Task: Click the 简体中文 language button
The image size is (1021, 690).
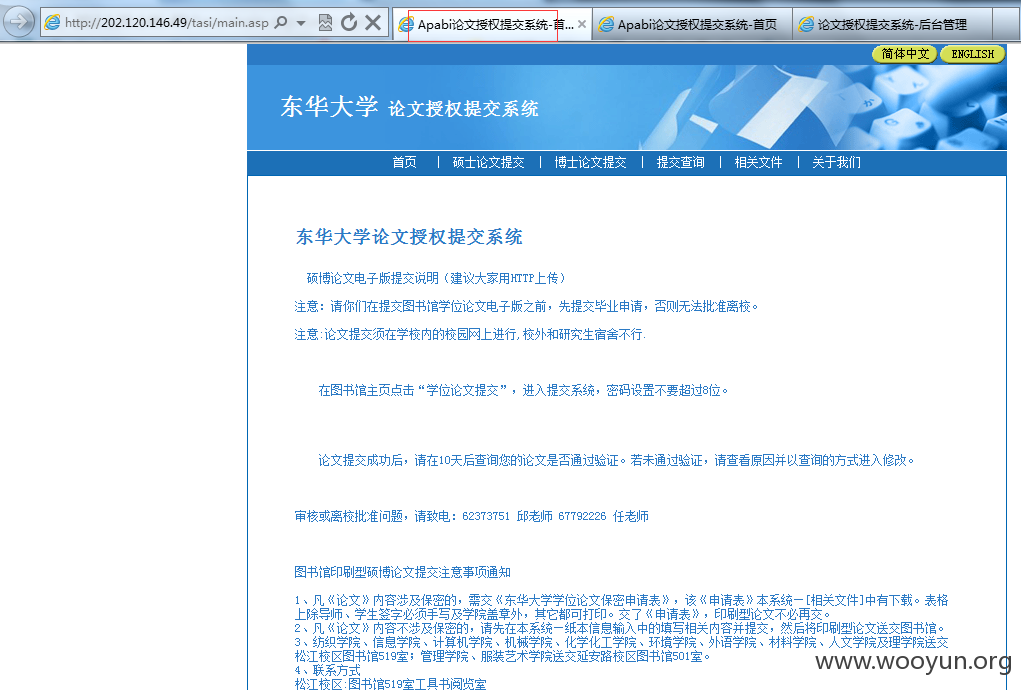Action: pos(904,54)
